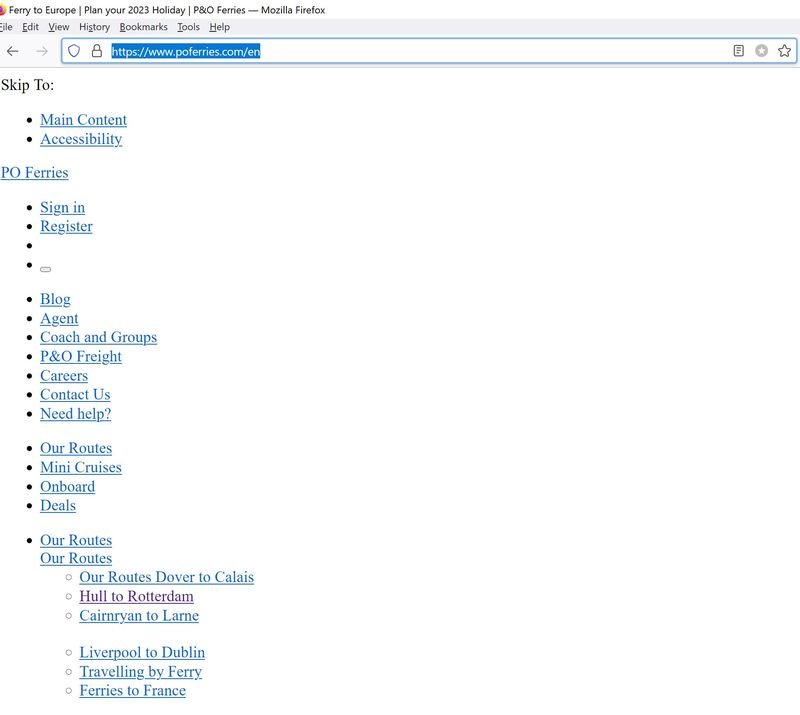Click the Contact Us link
The image size is (800, 715).
point(75,395)
